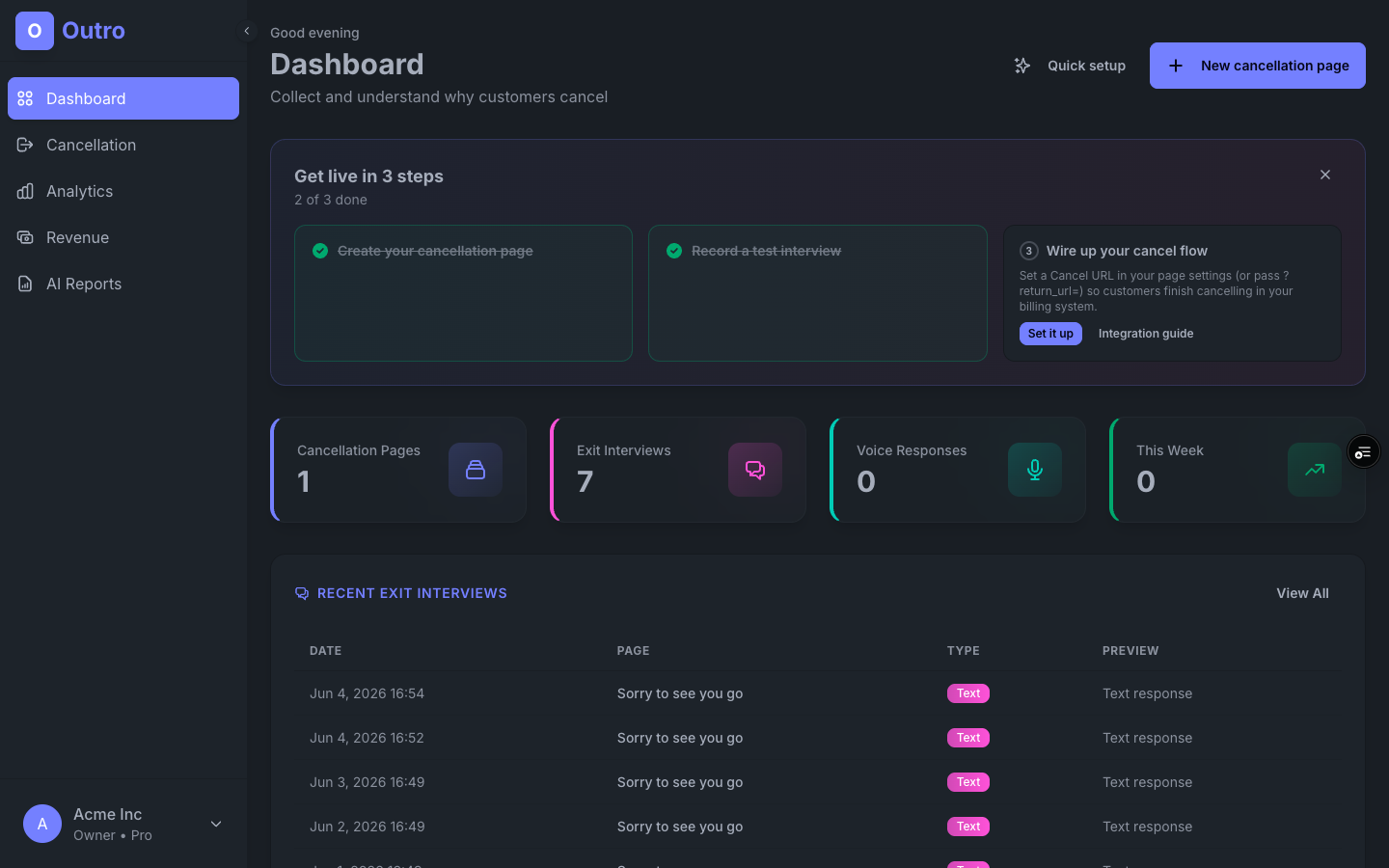Screen dimensions: 1389x868
Task: Click the Revenue sidebar icon
Action: 25,237
